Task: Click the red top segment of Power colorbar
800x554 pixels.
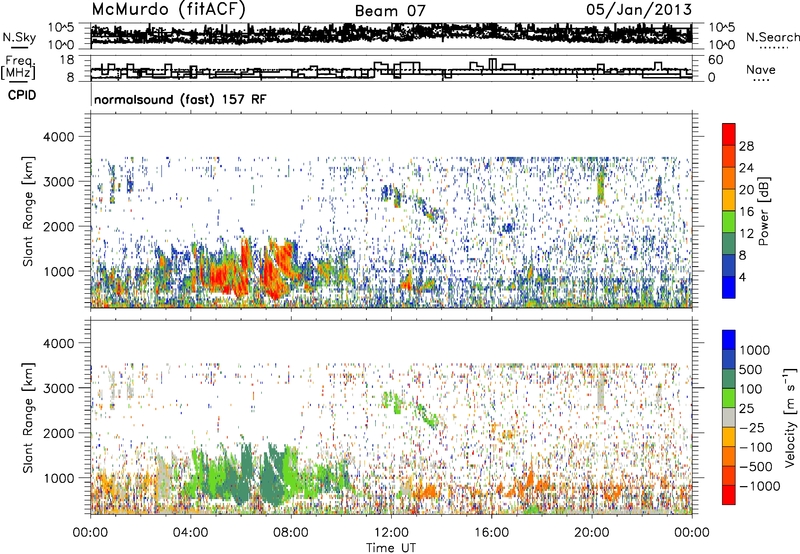Action: 729,134
